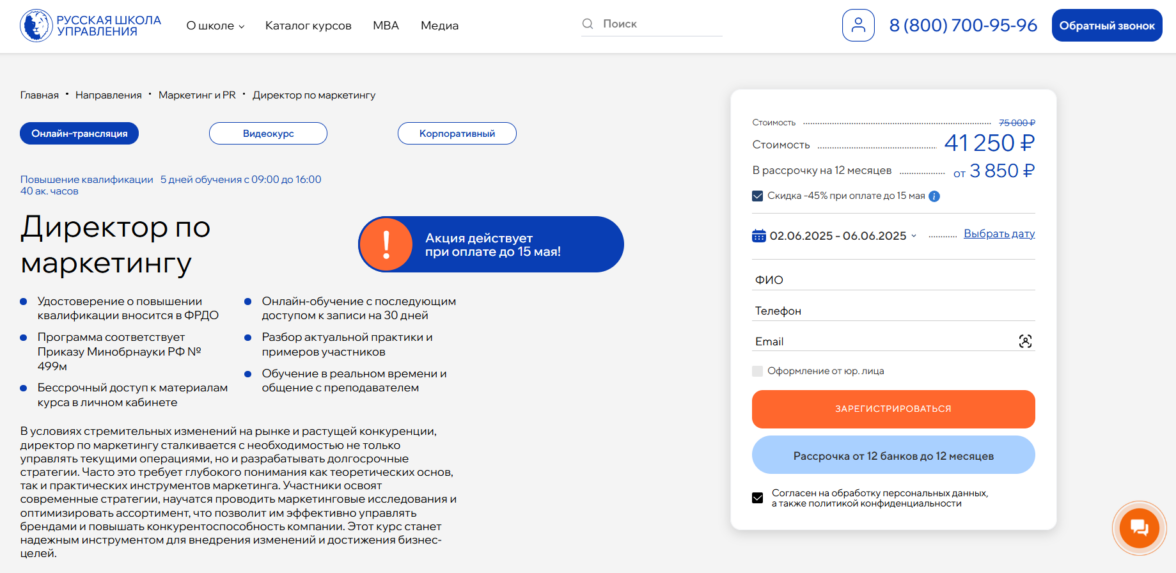
Task: Select the "Корпоративный" format tab
Action: [x=457, y=133]
